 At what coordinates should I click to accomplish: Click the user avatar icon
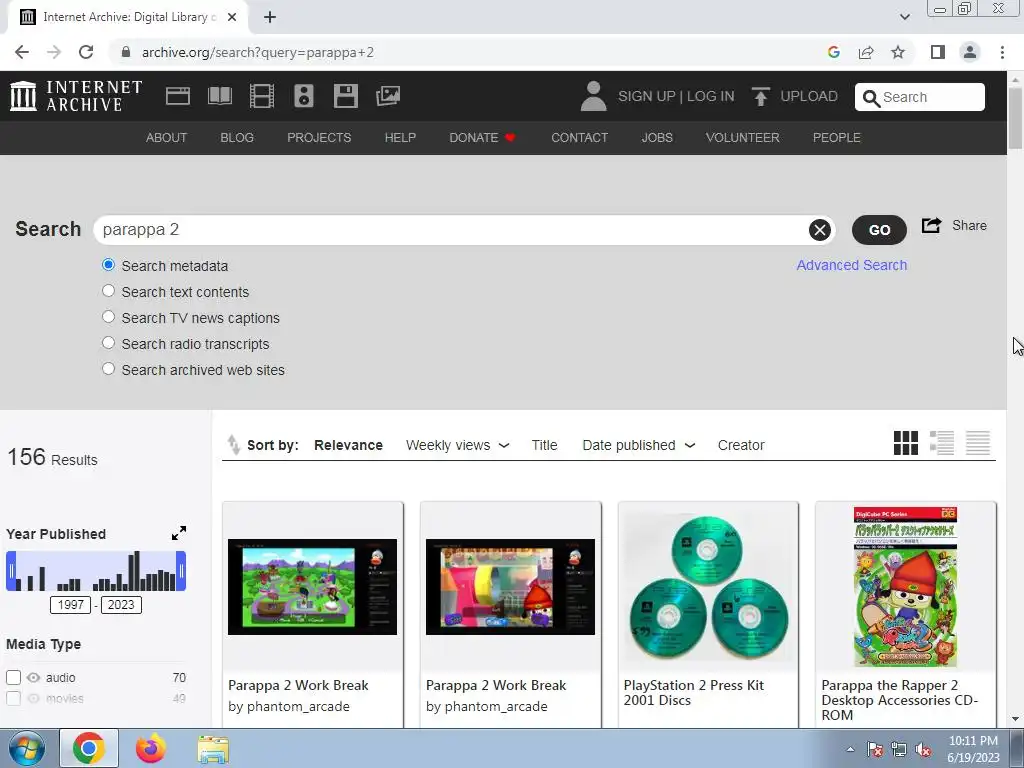click(593, 96)
